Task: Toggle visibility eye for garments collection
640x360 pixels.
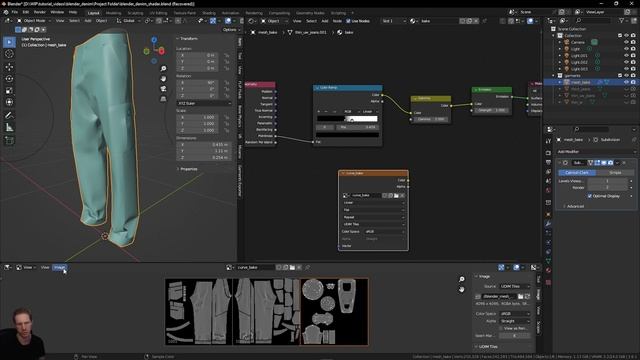Action: pos(626,76)
